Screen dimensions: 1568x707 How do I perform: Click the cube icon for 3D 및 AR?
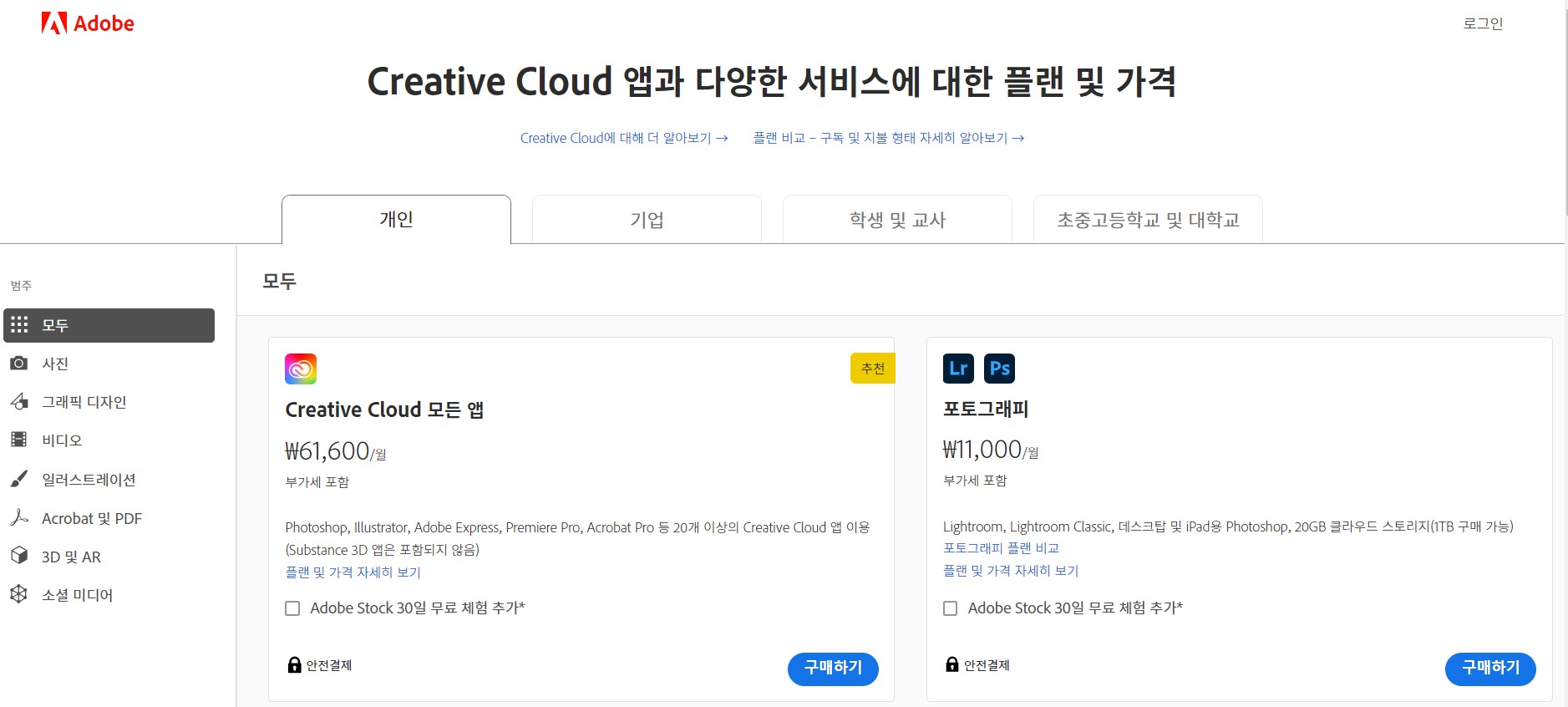[19, 556]
